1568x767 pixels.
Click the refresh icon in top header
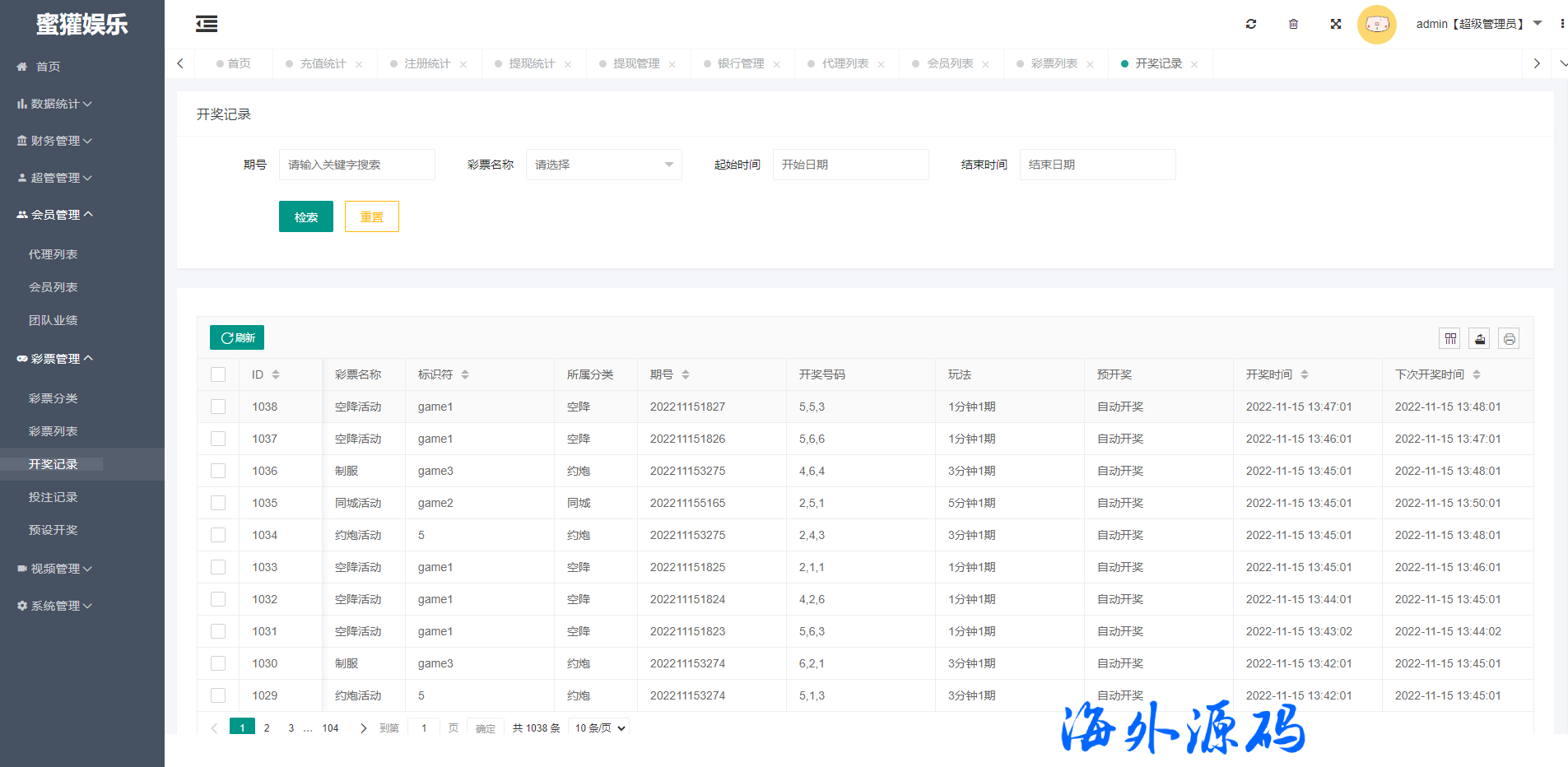coord(1250,24)
